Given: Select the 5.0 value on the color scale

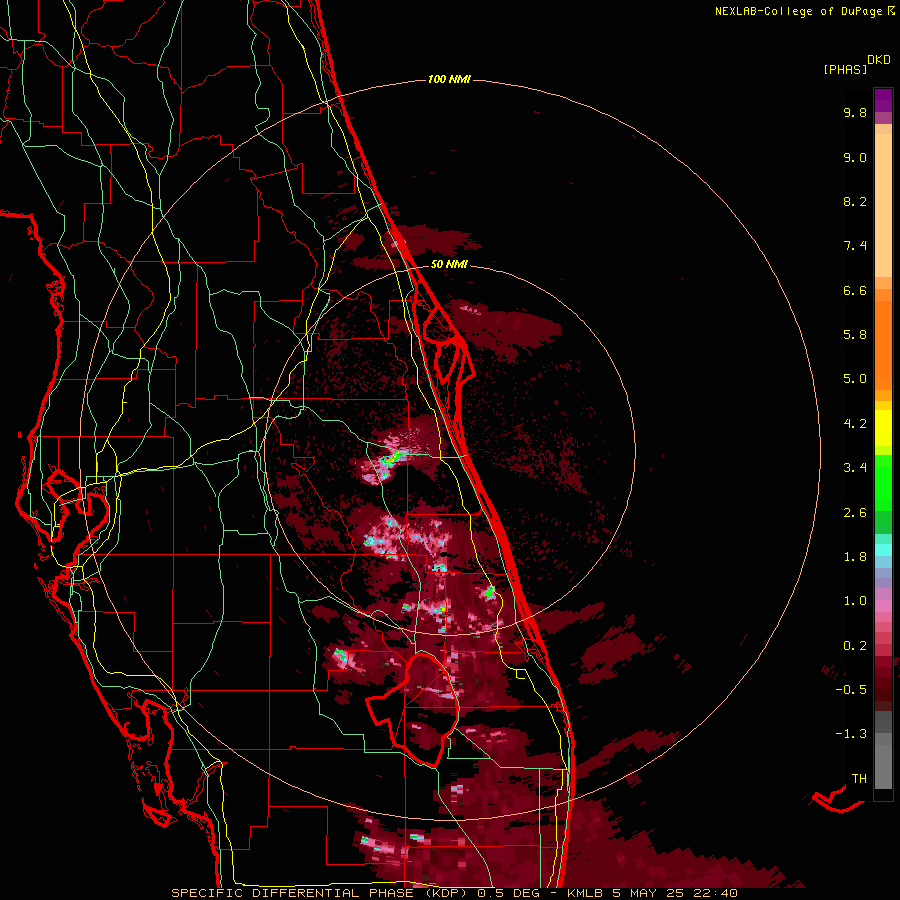Looking at the screenshot, I should [x=855, y=379].
